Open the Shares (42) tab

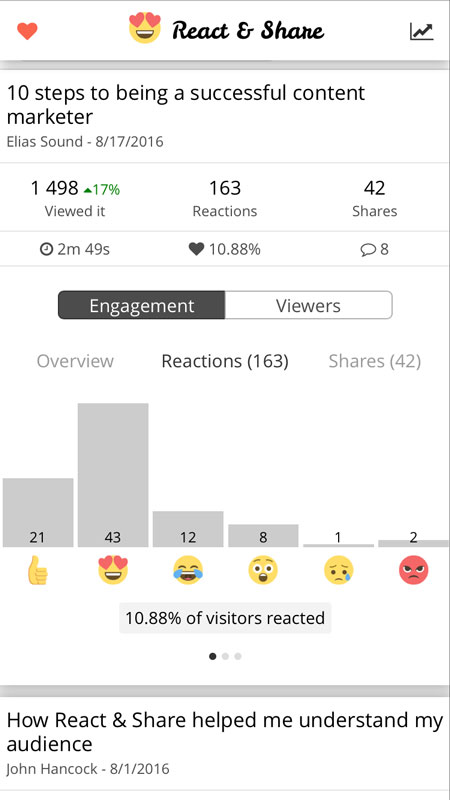click(x=374, y=361)
